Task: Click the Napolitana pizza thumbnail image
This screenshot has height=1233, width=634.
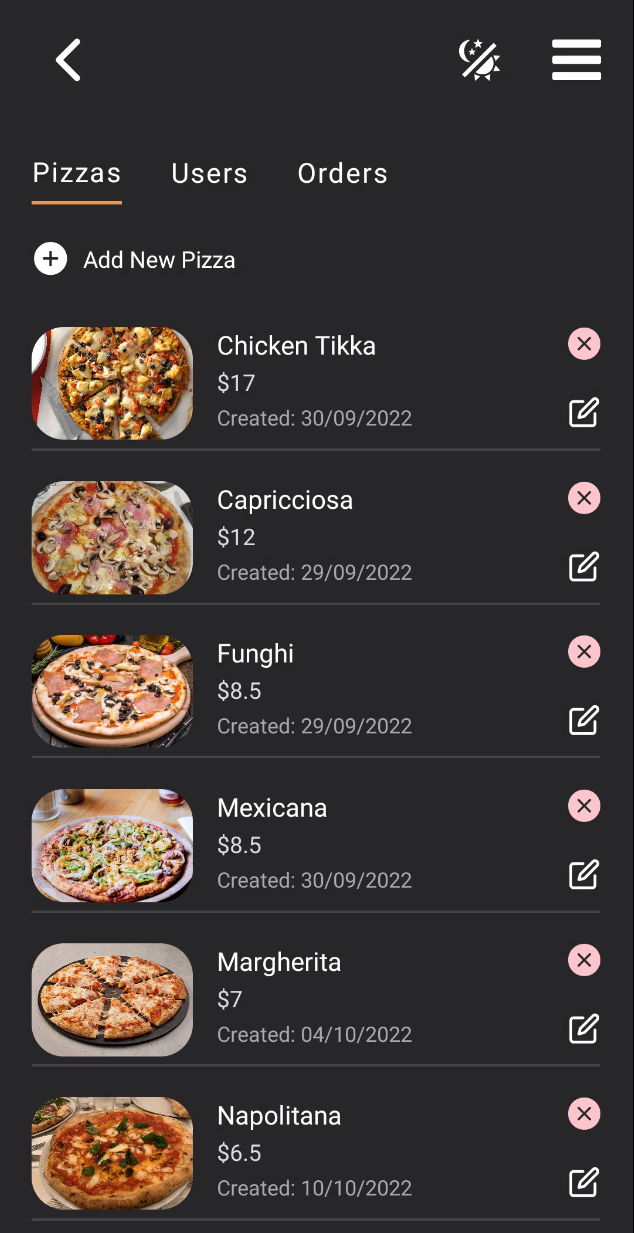Action: pos(112,1153)
